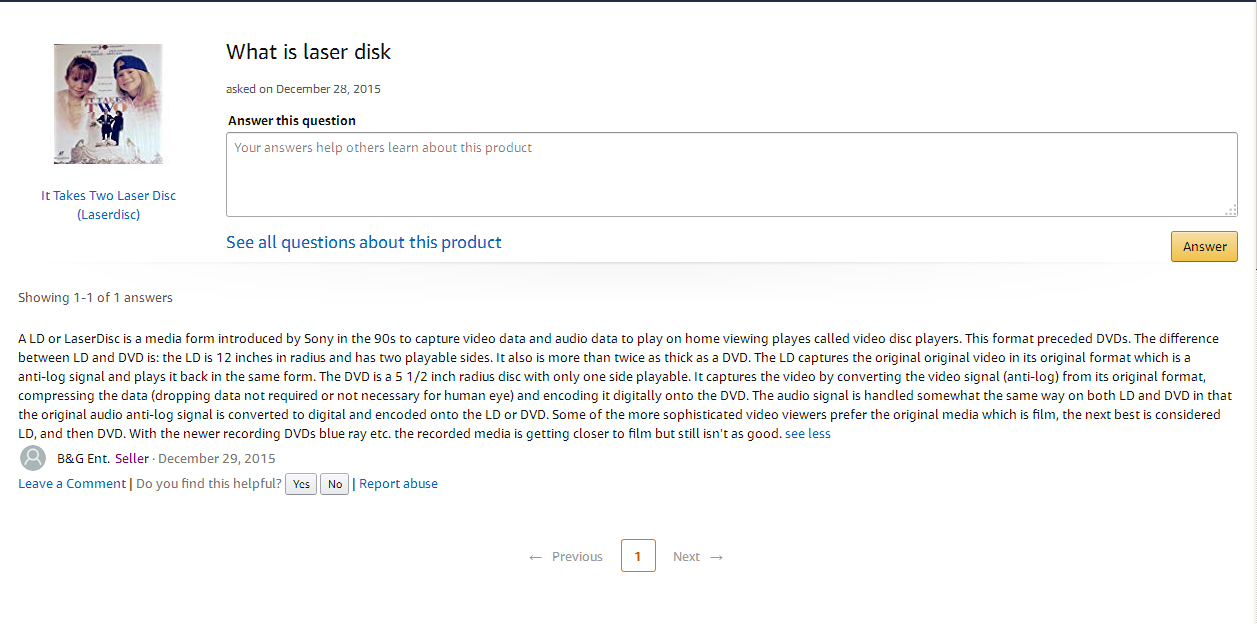
Task: Report abuse on this answer
Action: coord(398,484)
